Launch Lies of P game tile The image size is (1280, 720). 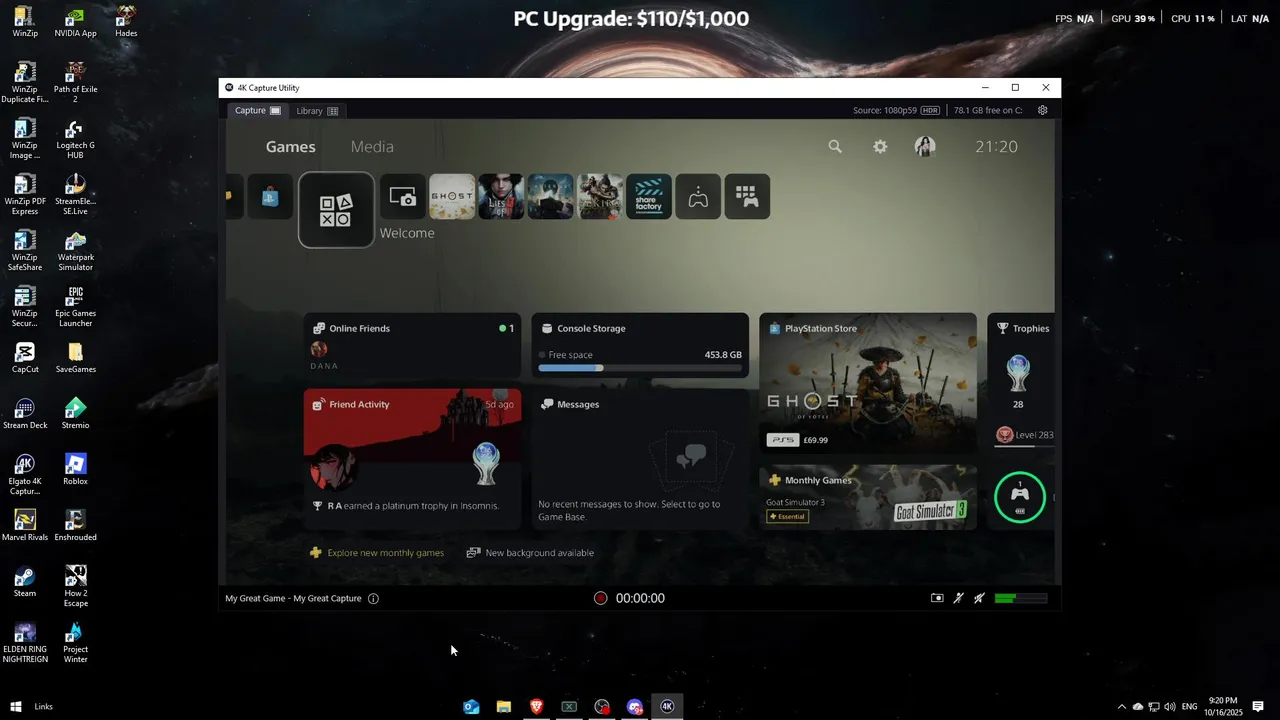click(501, 197)
